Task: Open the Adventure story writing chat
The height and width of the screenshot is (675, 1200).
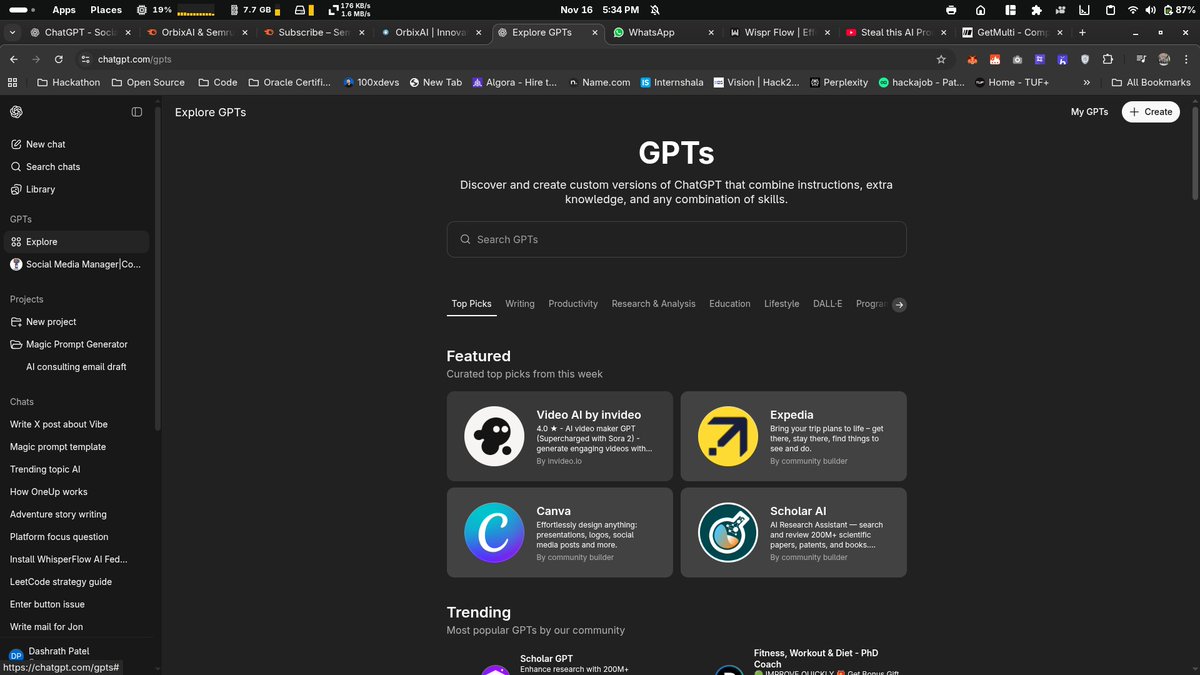Action: tap(76, 514)
